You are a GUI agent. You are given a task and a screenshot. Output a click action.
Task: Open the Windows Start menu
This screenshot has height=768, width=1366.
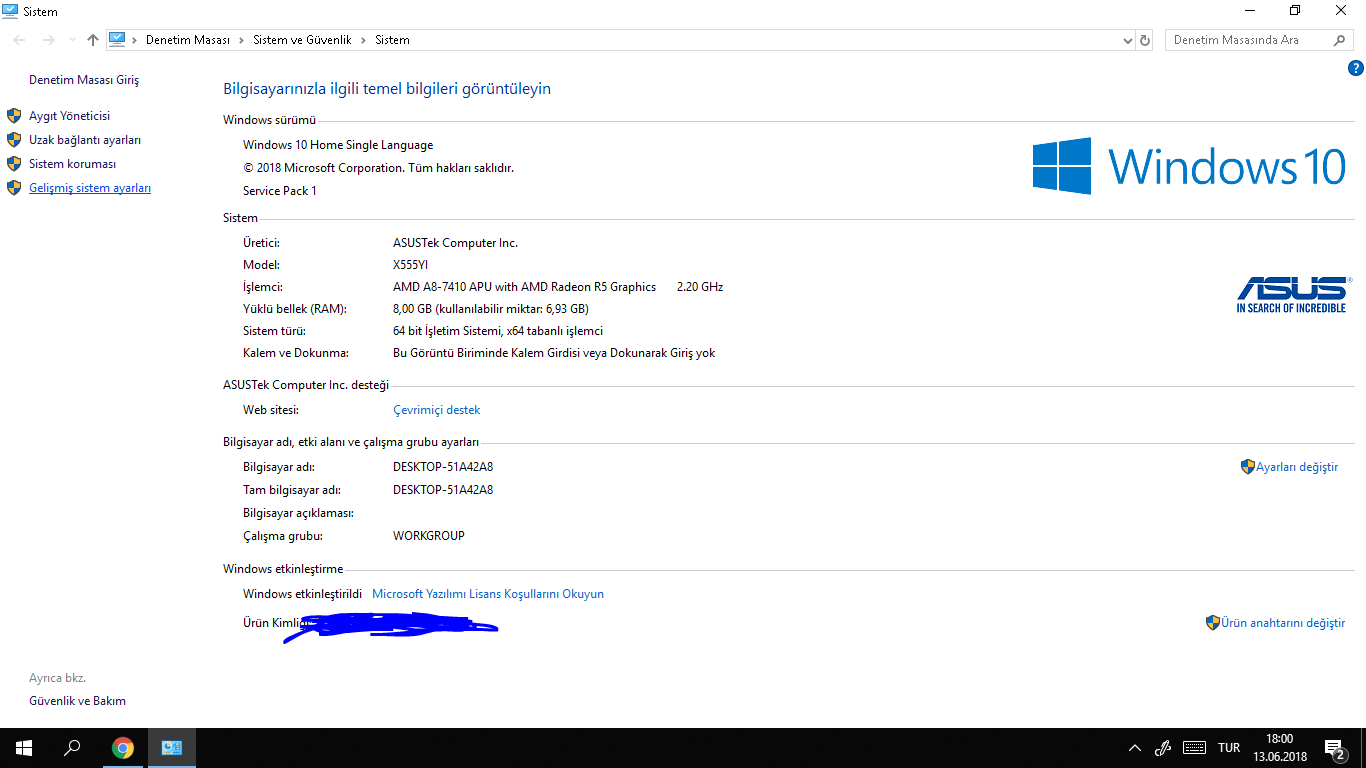click(24, 748)
